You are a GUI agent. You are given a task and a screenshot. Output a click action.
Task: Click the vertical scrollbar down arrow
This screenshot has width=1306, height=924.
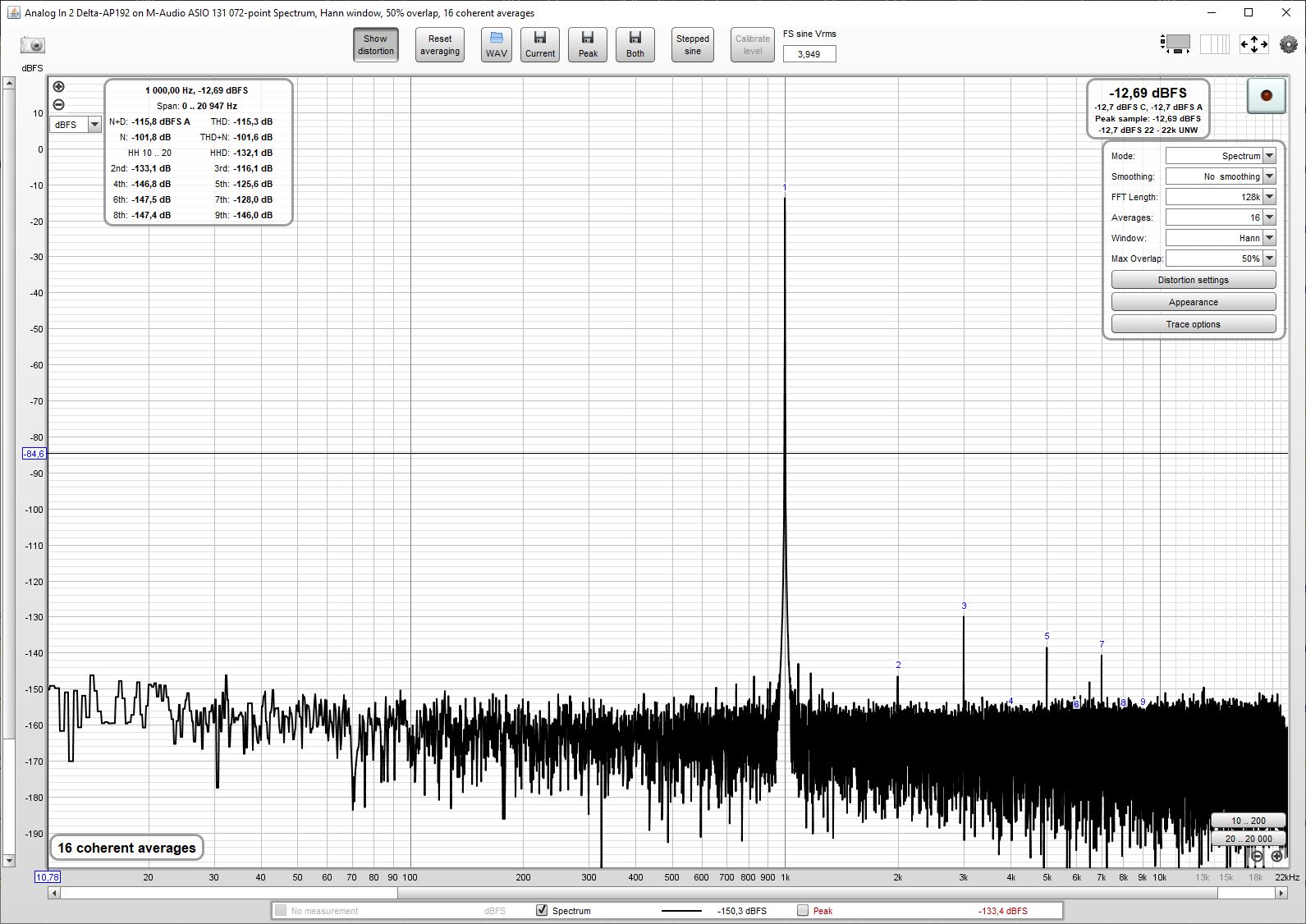tap(8, 861)
